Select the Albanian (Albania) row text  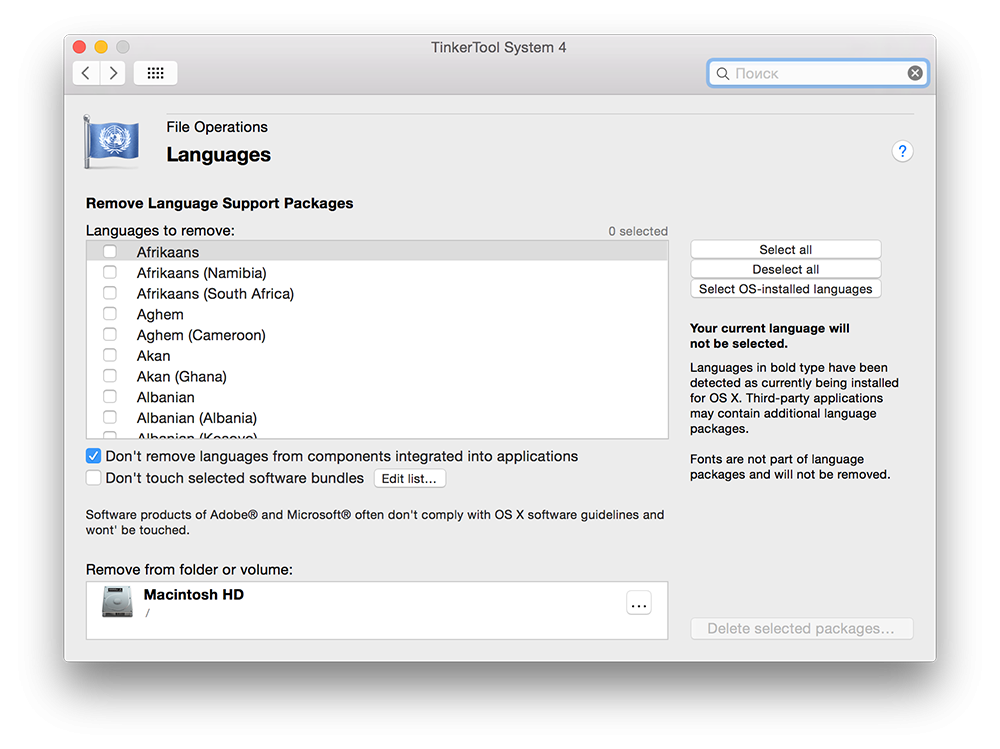197,419
